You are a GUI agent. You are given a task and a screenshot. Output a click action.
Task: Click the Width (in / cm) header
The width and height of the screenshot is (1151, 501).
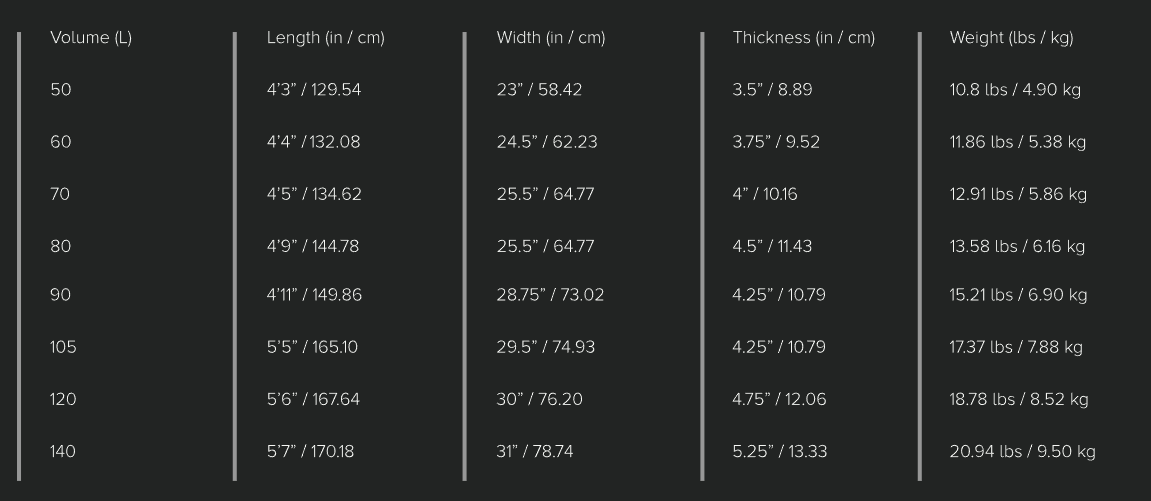[551, 38]
